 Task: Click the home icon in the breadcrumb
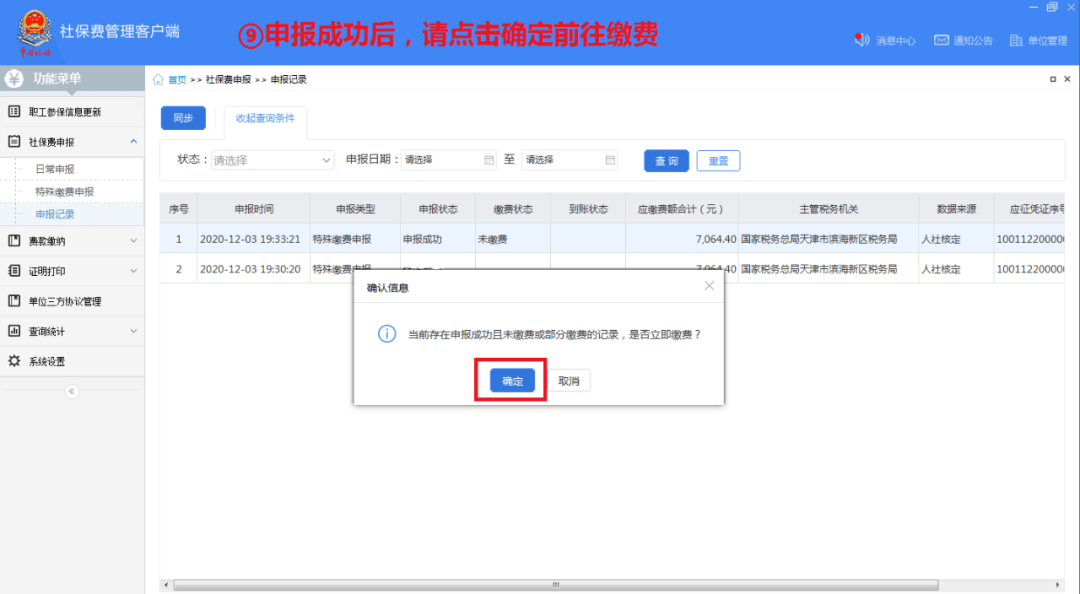157,78
